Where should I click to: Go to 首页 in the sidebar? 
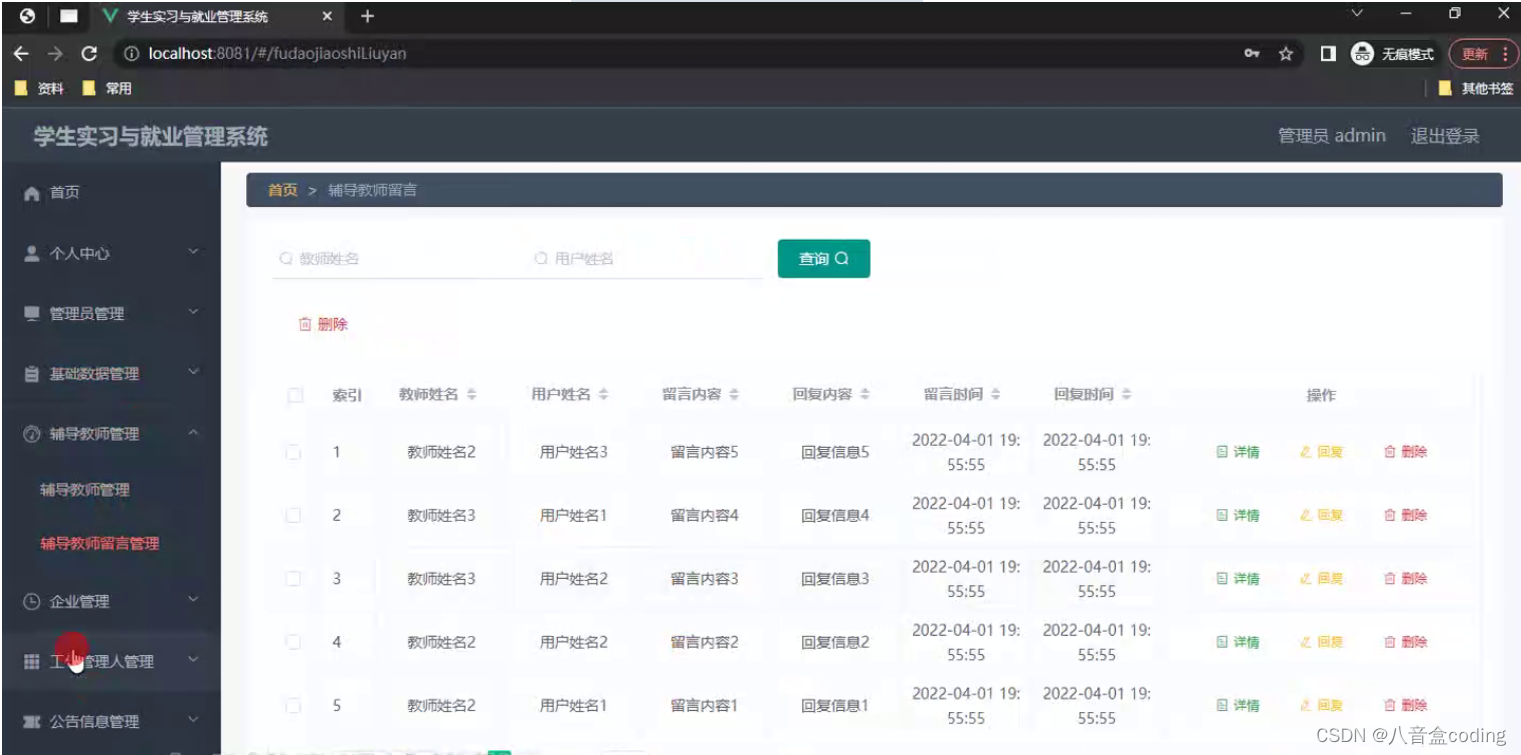tap(110, 193)
